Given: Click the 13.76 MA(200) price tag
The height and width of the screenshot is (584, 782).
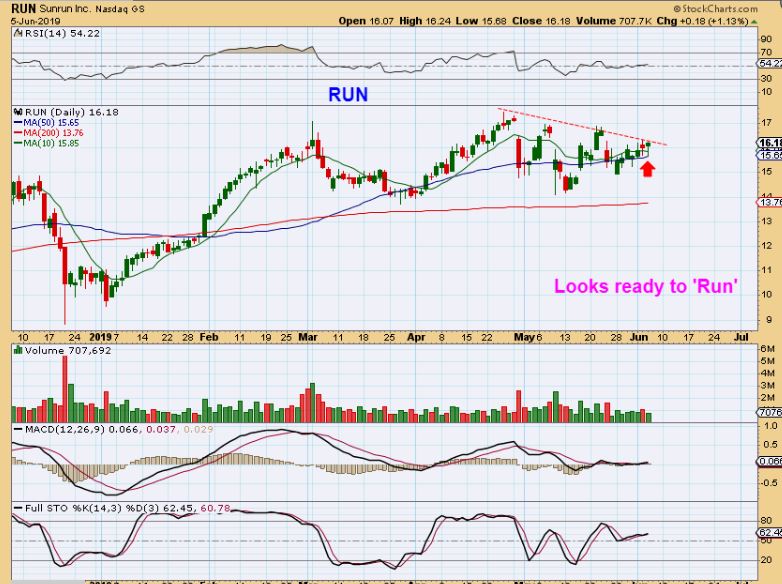Looking at the screenshot, I should [x=770, y=202].
